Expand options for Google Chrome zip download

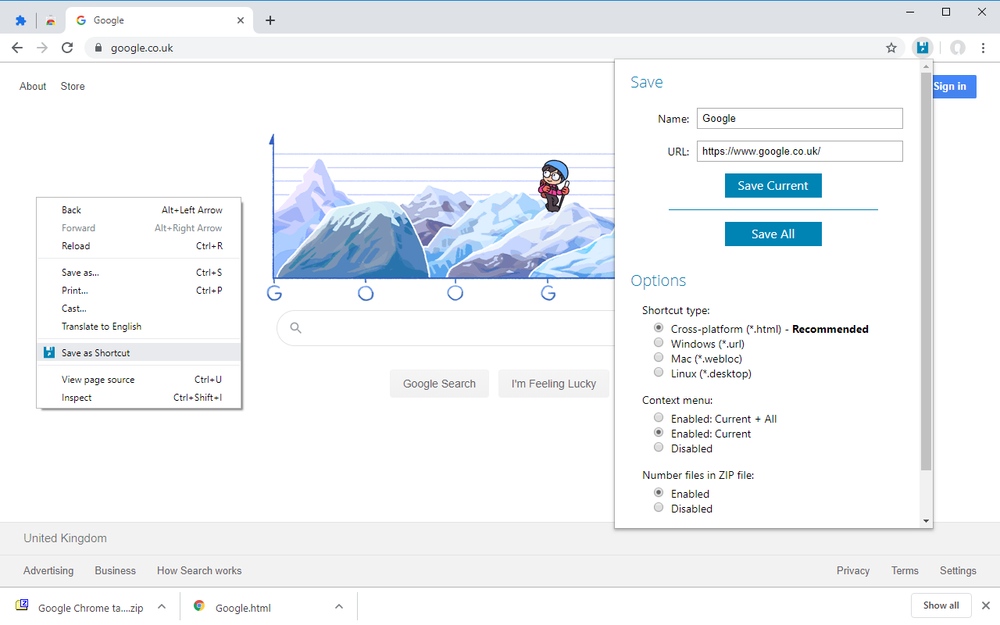162,607
